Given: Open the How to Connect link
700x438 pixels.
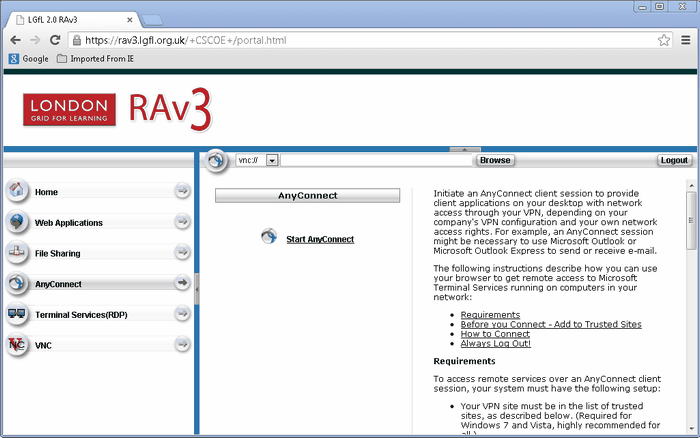Looking at the screenshot, I should 495,334.
